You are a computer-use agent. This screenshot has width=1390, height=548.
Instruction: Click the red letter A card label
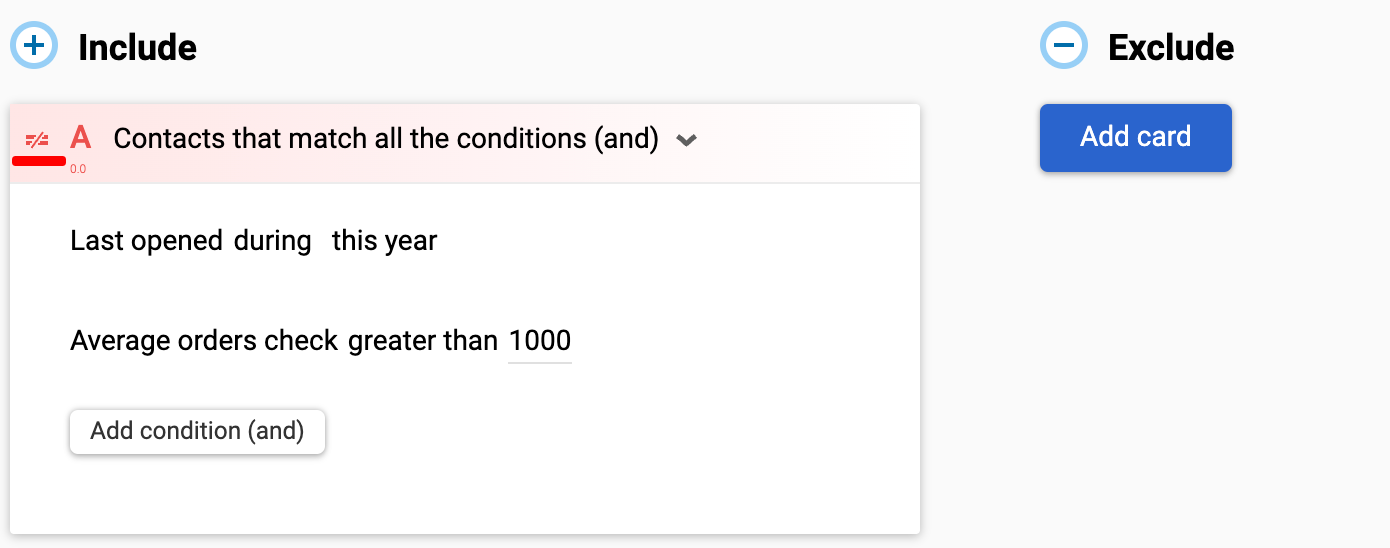click(81, 138)
